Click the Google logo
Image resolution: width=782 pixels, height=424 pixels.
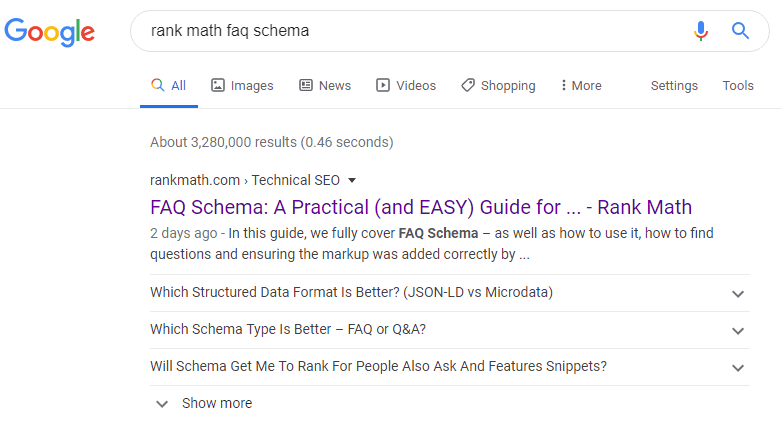tap(49, 31)
